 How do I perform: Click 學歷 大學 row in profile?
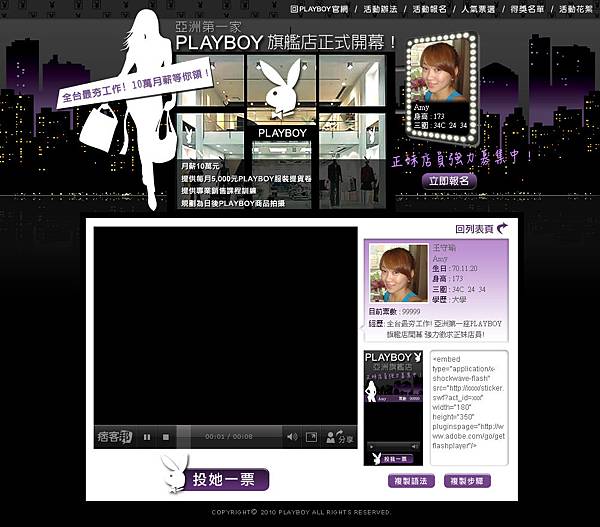(449, 299)
